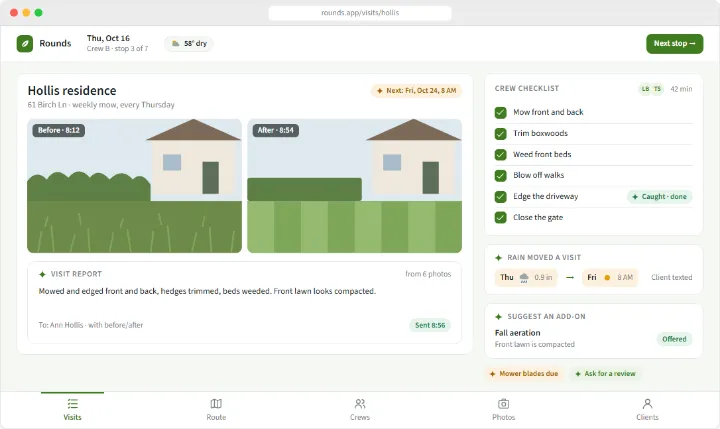Uncheck Trim boxwoods task
The image size is (720, 429).
pos(501,134)
